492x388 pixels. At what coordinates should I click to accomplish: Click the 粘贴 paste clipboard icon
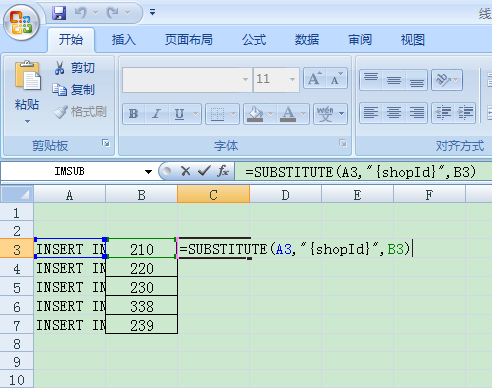(x=27, y=76)
